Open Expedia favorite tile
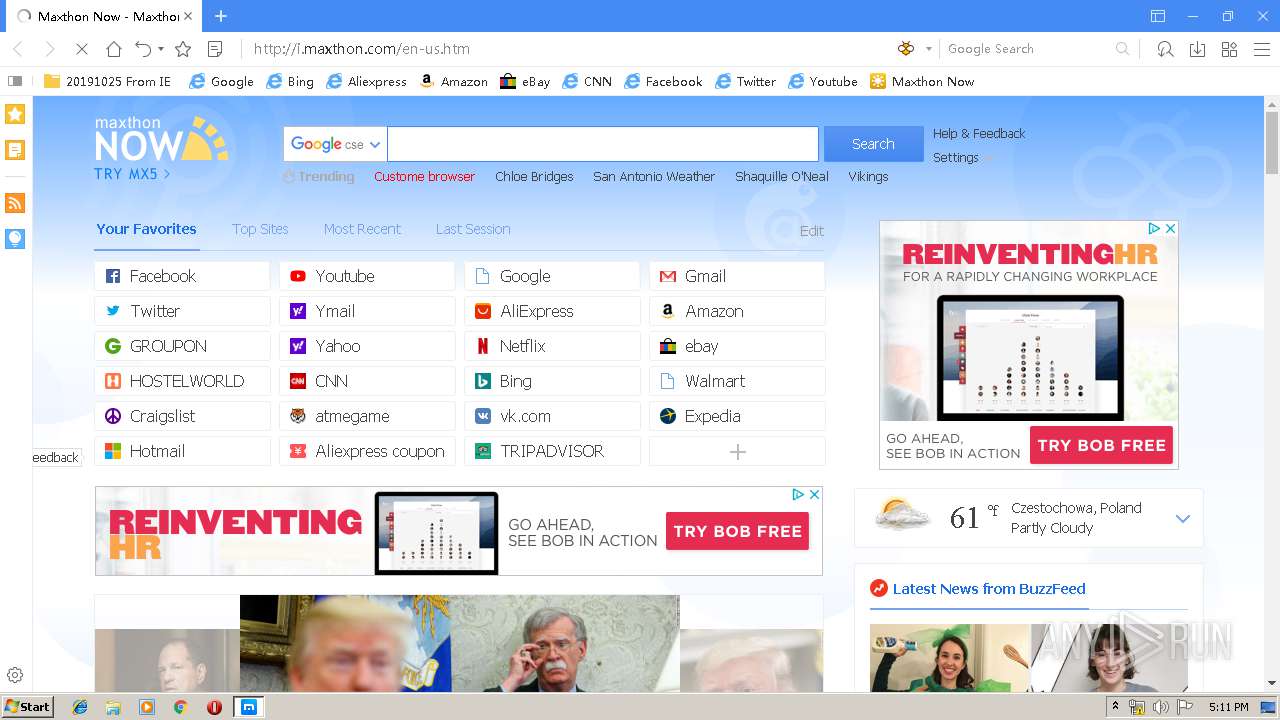 click(x=737, y=416)
